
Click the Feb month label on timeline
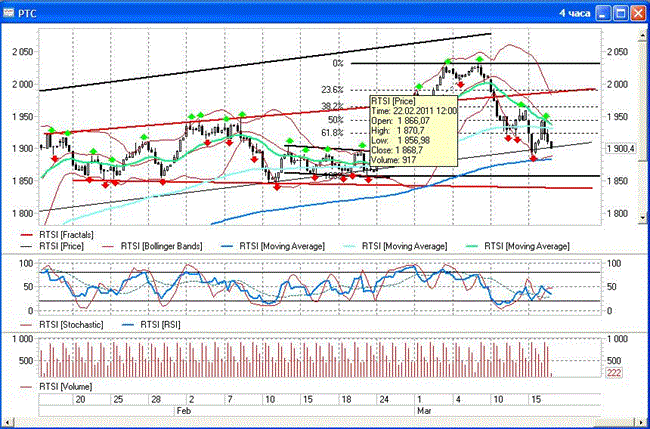pyautogui.click(x=184, y=411)
